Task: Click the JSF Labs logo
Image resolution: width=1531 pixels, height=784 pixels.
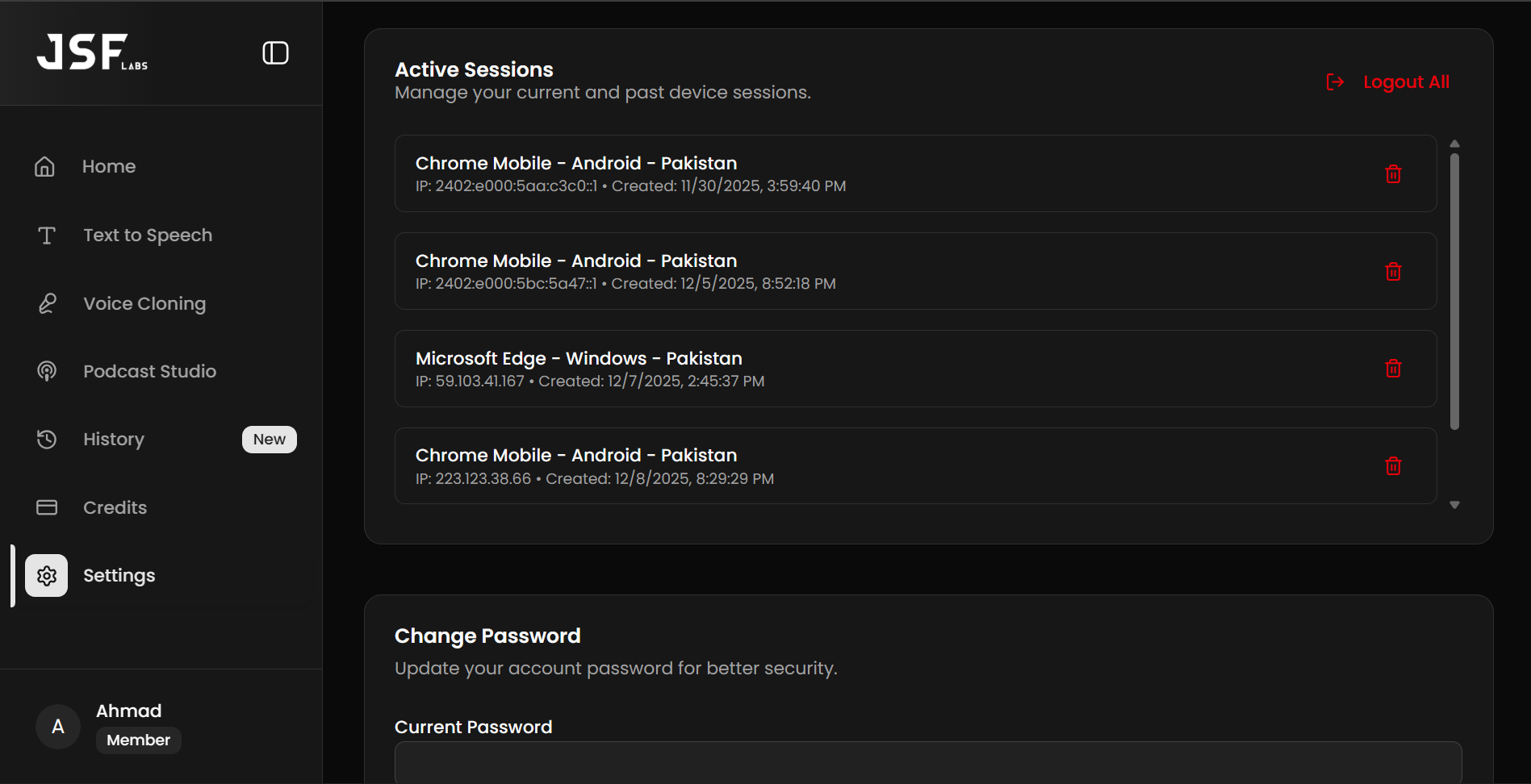Action: tap(92, 52)
